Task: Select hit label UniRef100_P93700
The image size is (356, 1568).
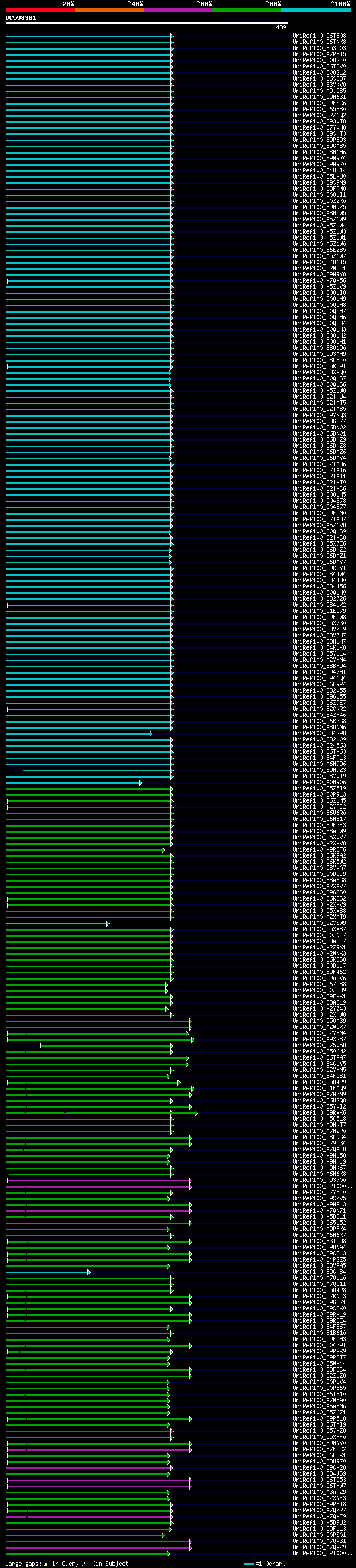Action: 319,1180
